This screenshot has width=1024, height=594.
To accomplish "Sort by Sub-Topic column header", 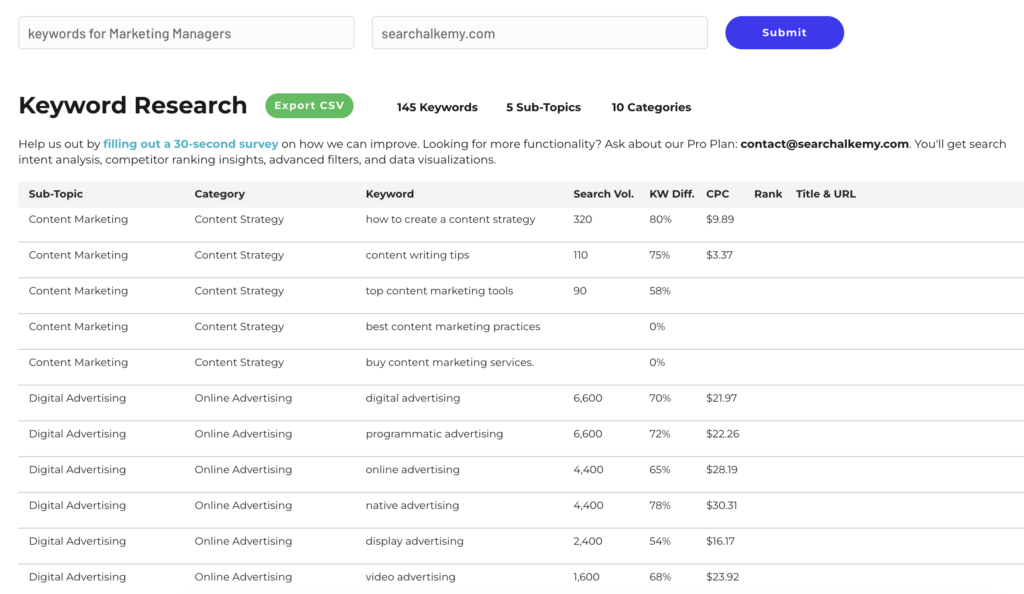I will [x=56, y=194].
